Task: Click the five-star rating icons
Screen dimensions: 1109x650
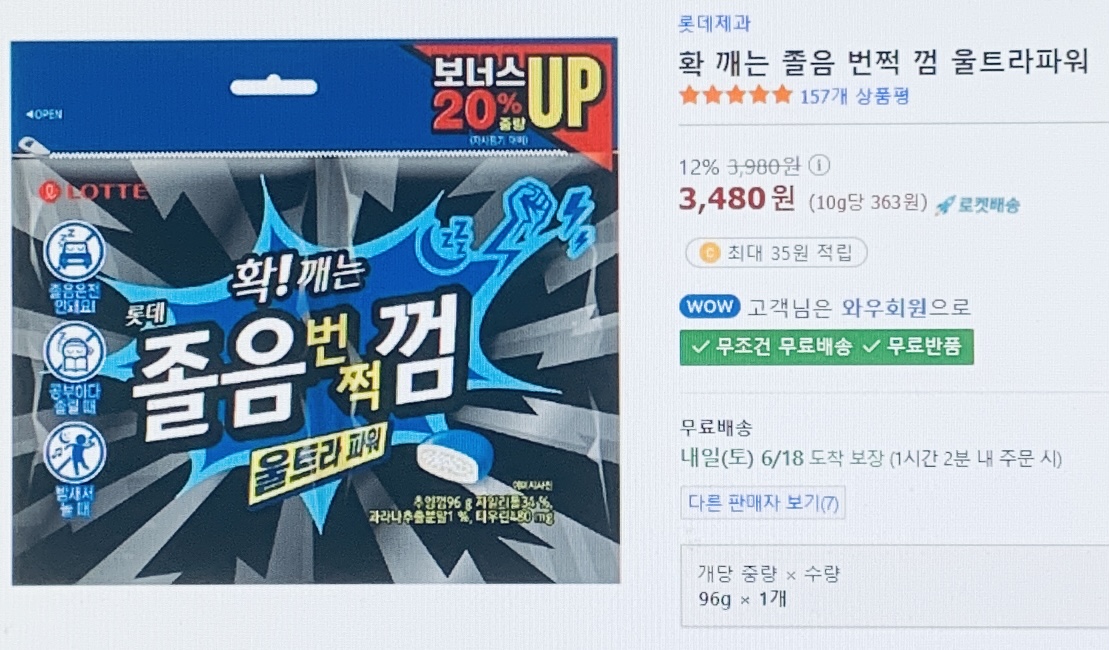Action: point(736,95)
